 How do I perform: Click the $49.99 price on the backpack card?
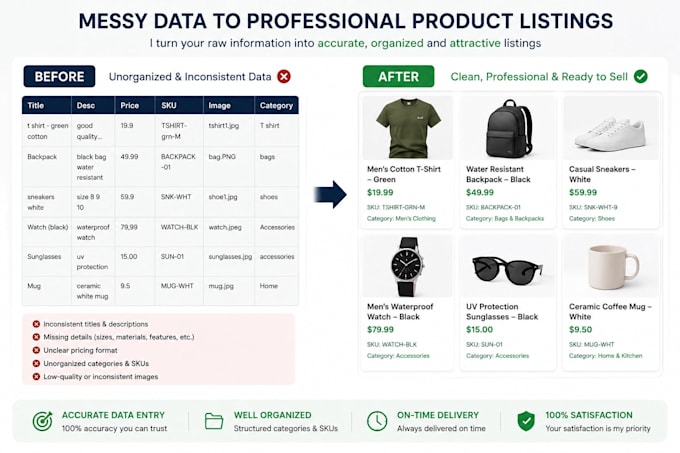[x=480, y=192]
